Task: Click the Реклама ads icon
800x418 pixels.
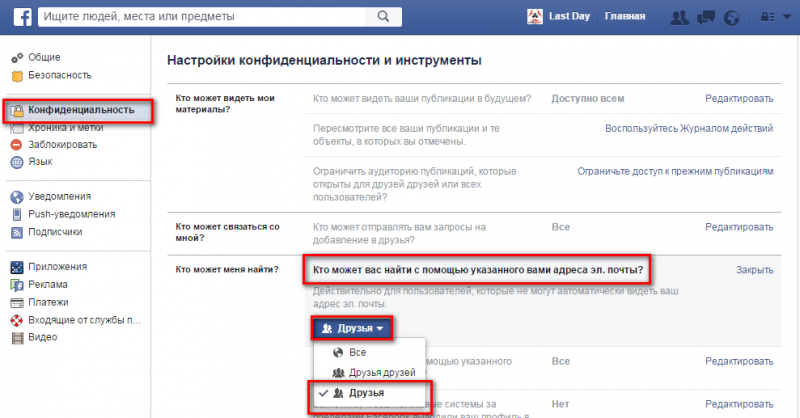Action: 17,285
